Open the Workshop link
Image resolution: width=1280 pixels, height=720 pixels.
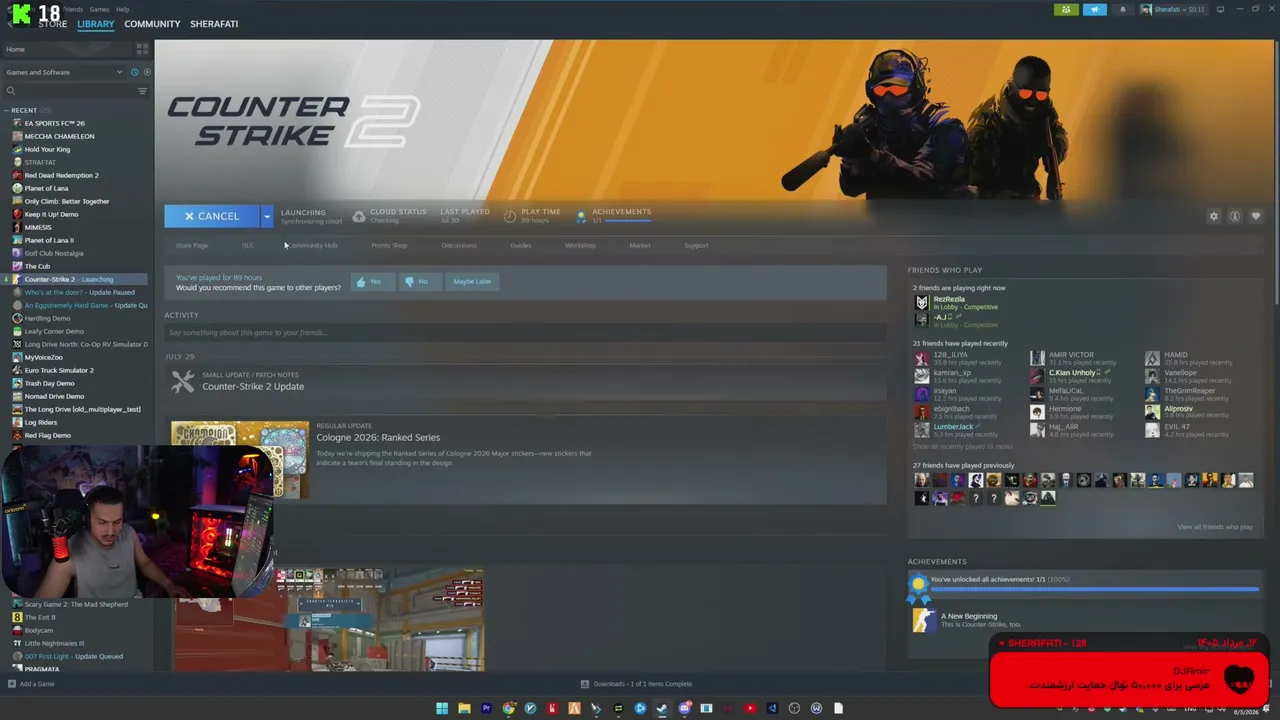tap(580, 245)
